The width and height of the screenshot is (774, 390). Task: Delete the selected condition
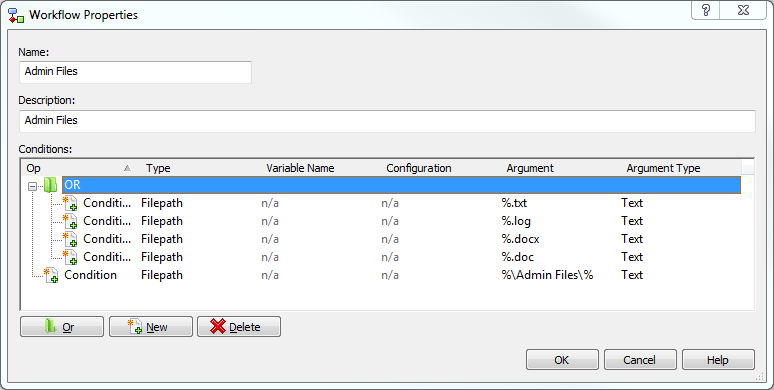coord(239,327)
